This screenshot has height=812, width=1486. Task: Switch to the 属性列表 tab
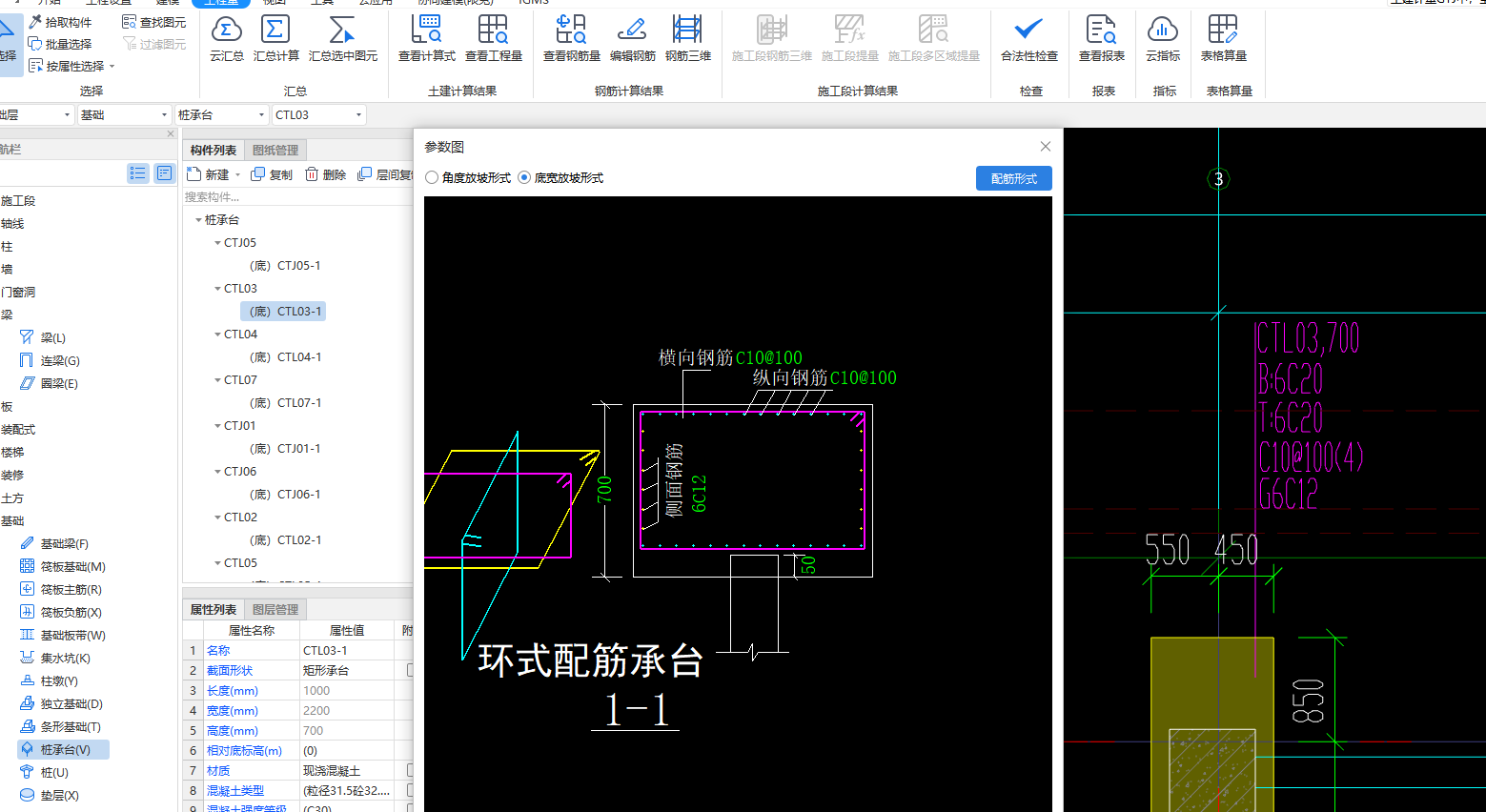(213, 609)
